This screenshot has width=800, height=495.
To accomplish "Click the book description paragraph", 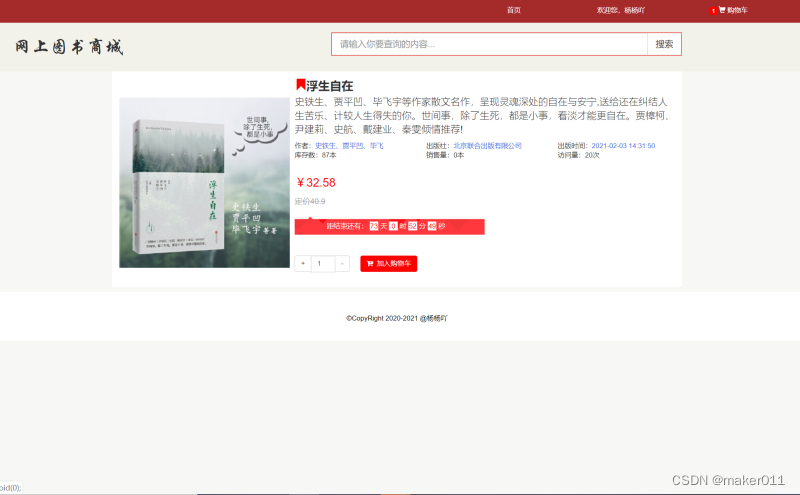I will (482, 116).
